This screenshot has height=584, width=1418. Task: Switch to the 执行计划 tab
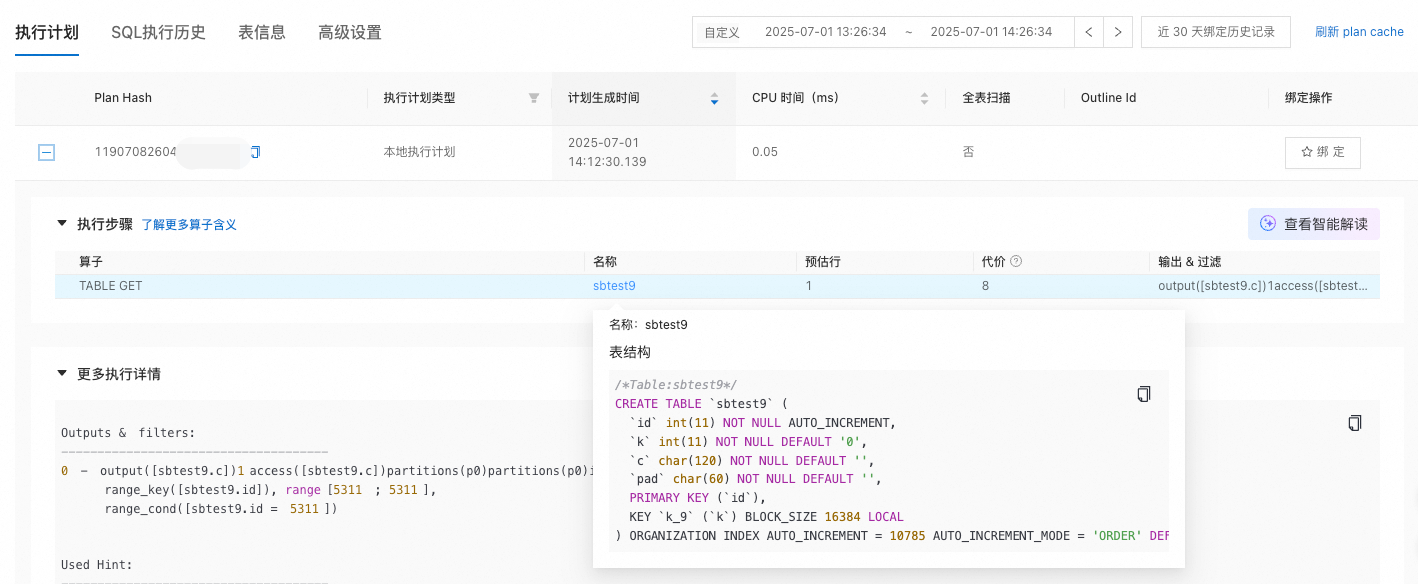[47, 32]
